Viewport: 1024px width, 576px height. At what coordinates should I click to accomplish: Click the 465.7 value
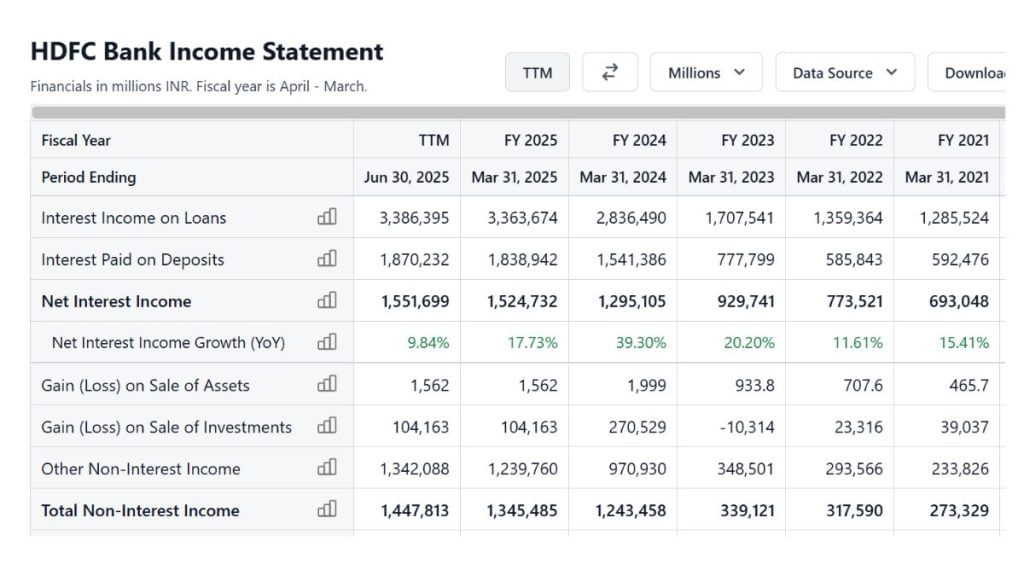(969, 385)
